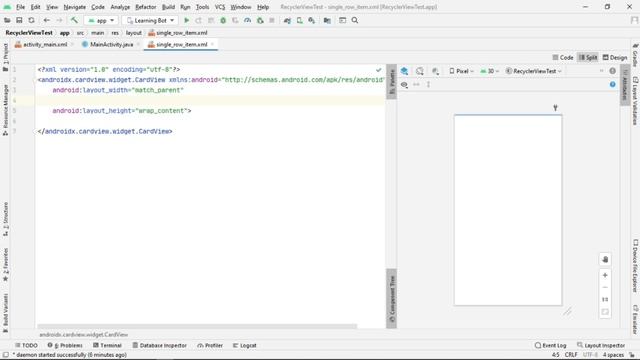Open the TODO tool window
Screen dimensions: 640x360
click(x=26, y=345)
